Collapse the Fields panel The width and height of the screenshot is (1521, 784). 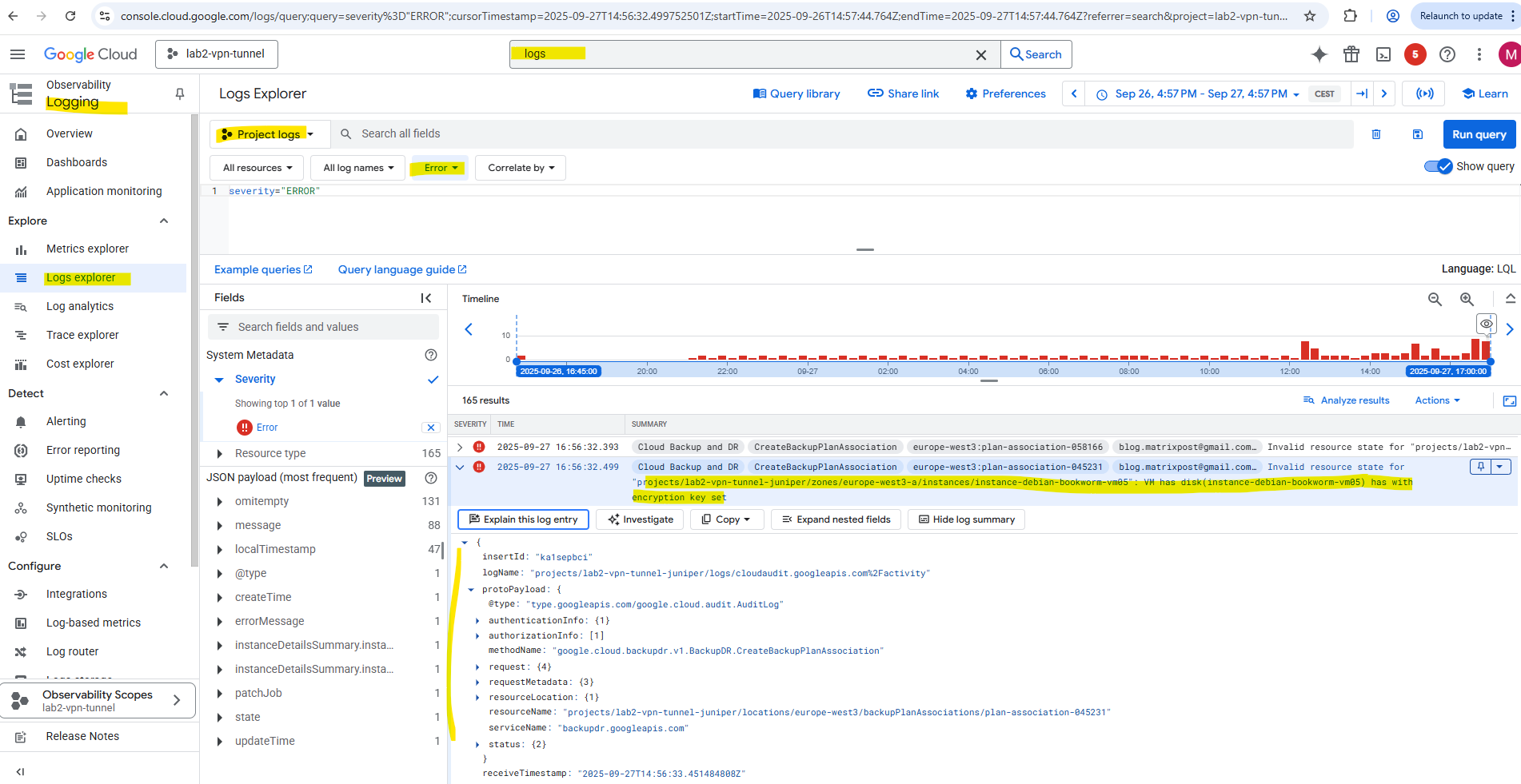click(426, 298)
